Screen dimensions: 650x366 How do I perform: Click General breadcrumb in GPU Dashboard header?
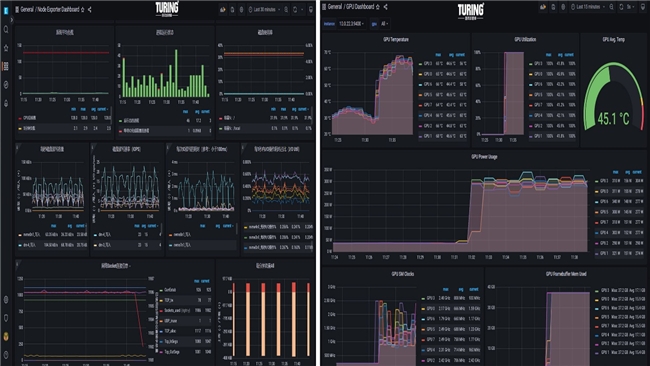[335, 7]
